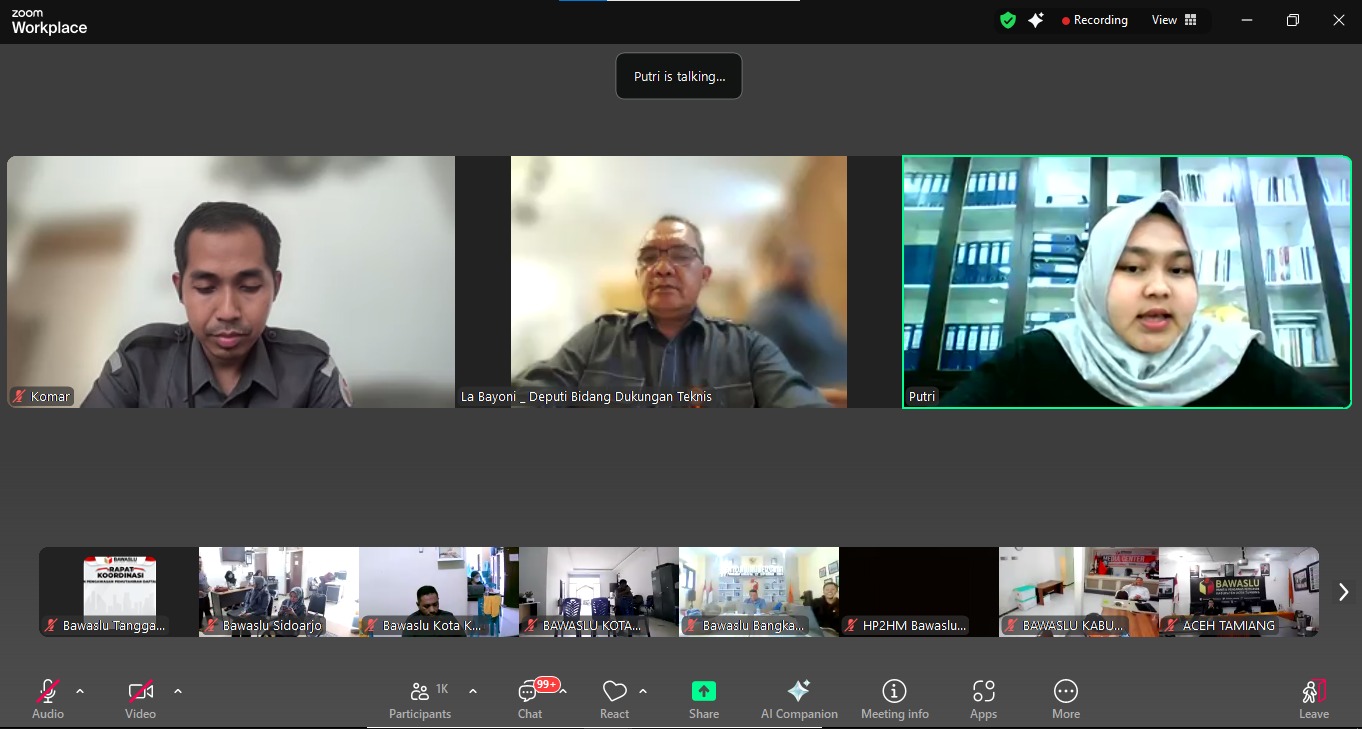Click Komar's name label

[x=50, y=397]
